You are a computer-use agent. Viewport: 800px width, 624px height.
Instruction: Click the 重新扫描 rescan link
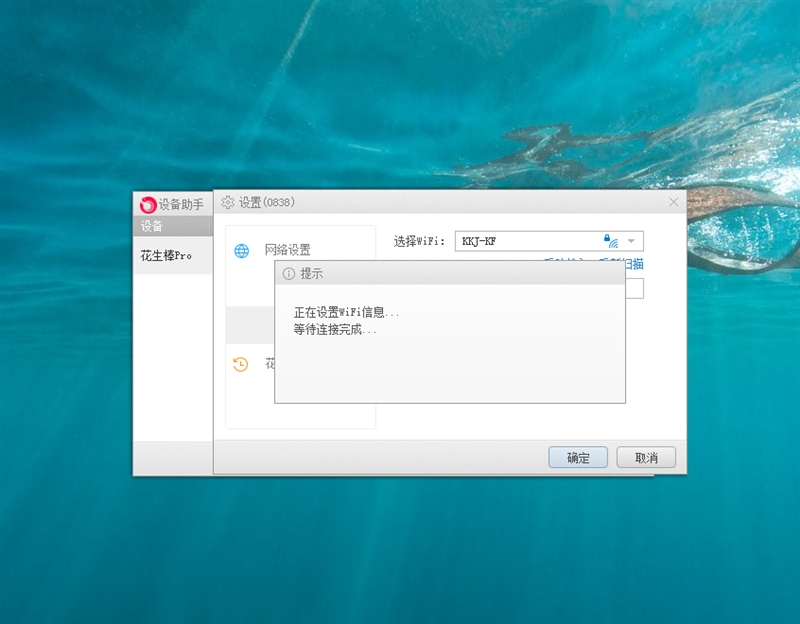point(640,263)
